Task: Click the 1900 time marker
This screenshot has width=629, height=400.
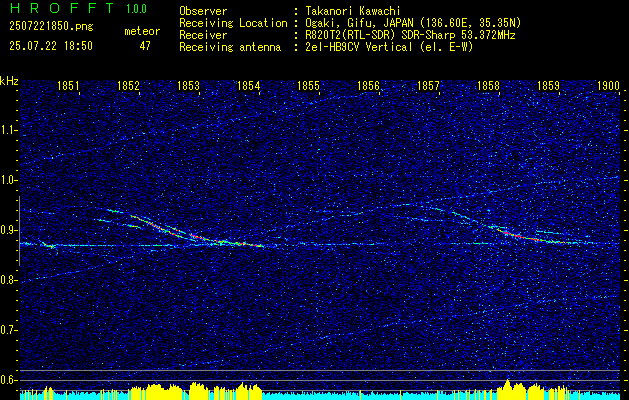Action: [608, 86]
